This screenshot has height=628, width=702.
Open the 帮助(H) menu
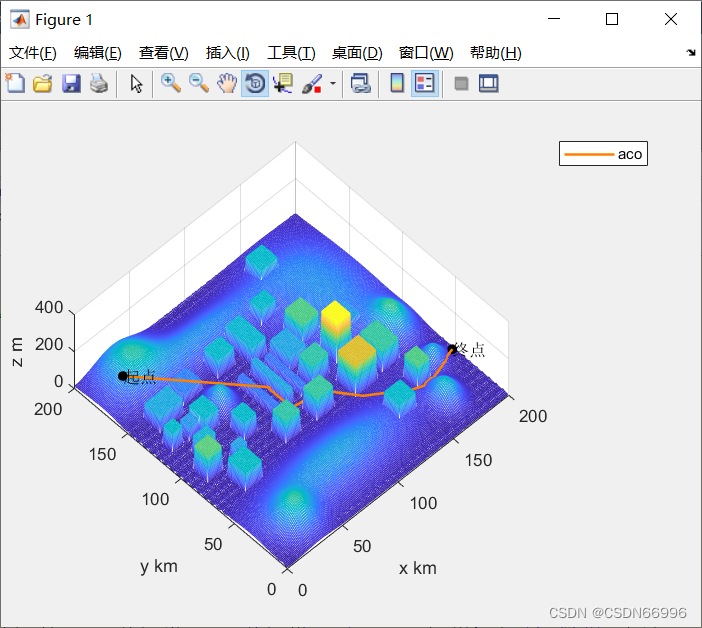tap(496, 53)
